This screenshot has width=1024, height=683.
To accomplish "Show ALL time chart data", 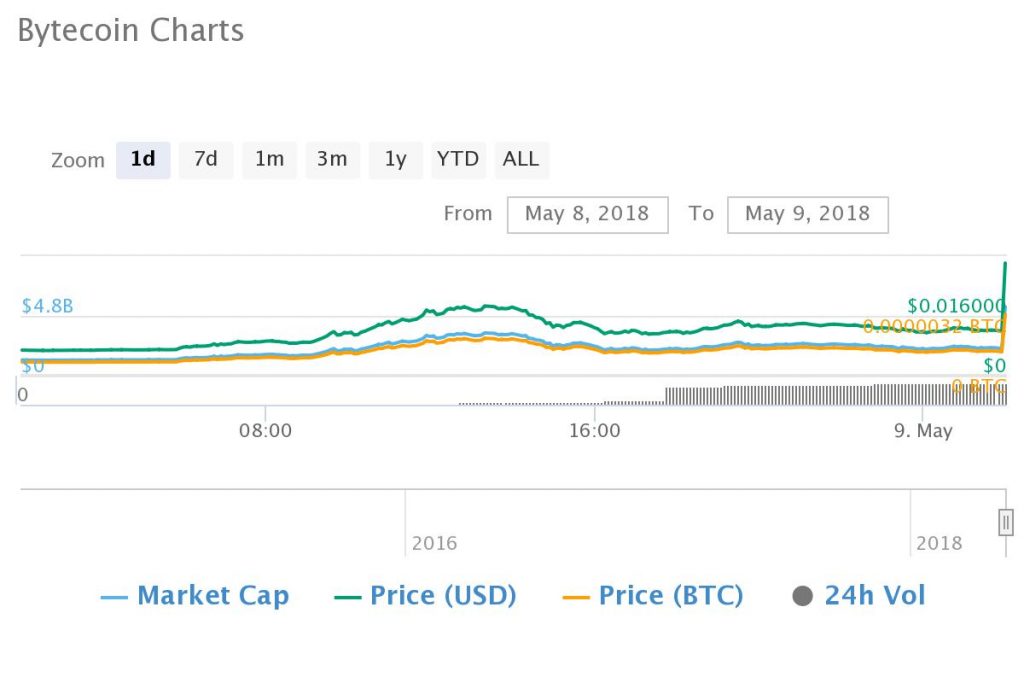I will (521, 159).
